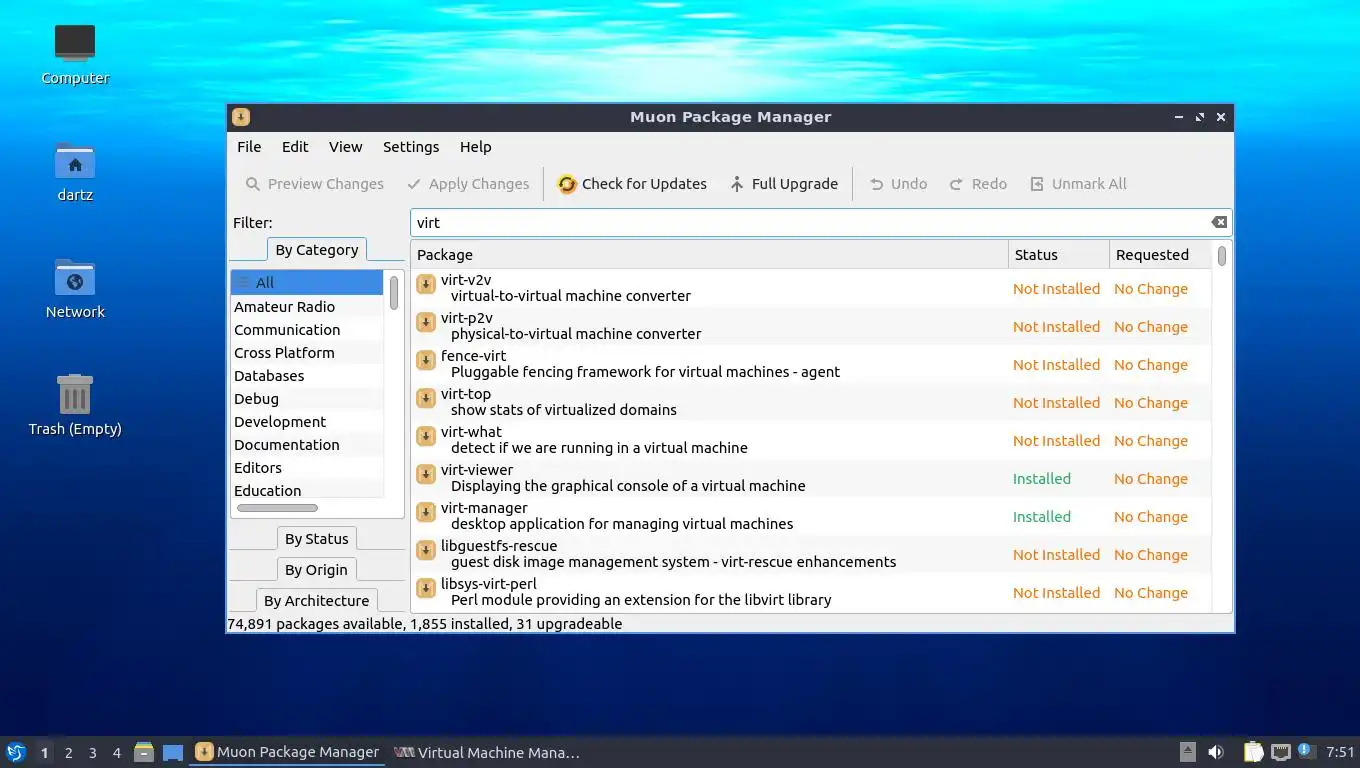Click the network connection icon in the system tray
Screen dimensions: 1360x768
tap(1281, 752)
